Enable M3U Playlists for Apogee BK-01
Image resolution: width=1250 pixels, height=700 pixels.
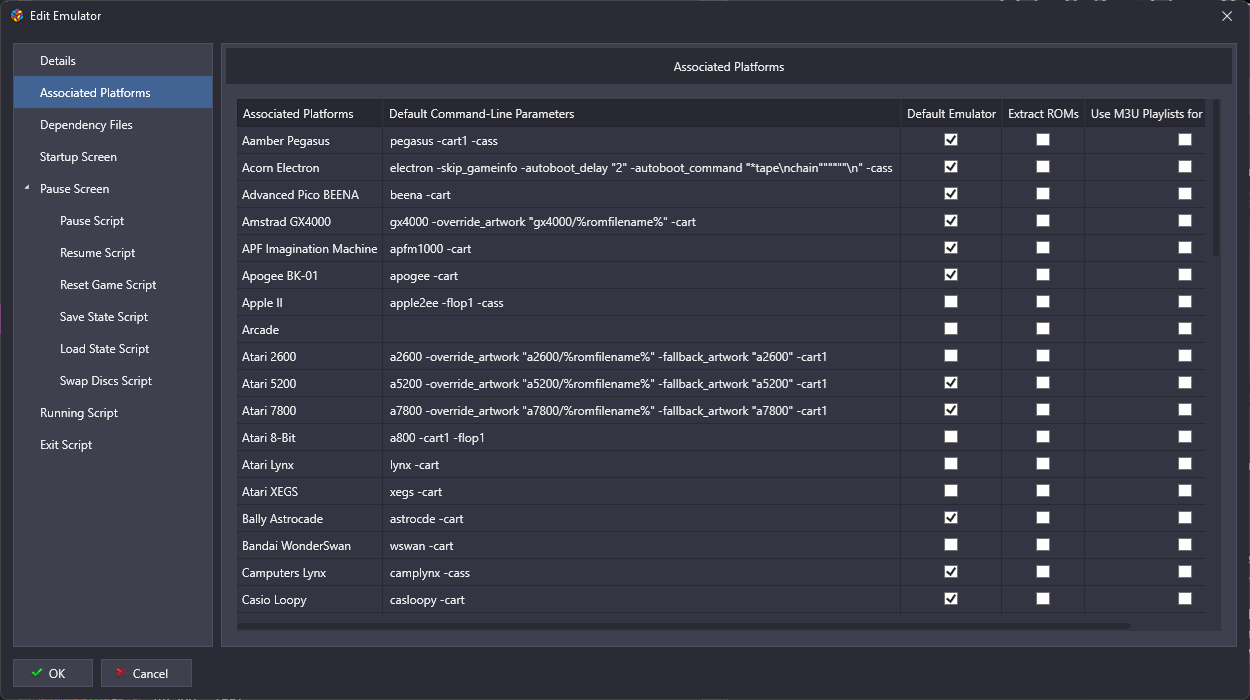1185,275
